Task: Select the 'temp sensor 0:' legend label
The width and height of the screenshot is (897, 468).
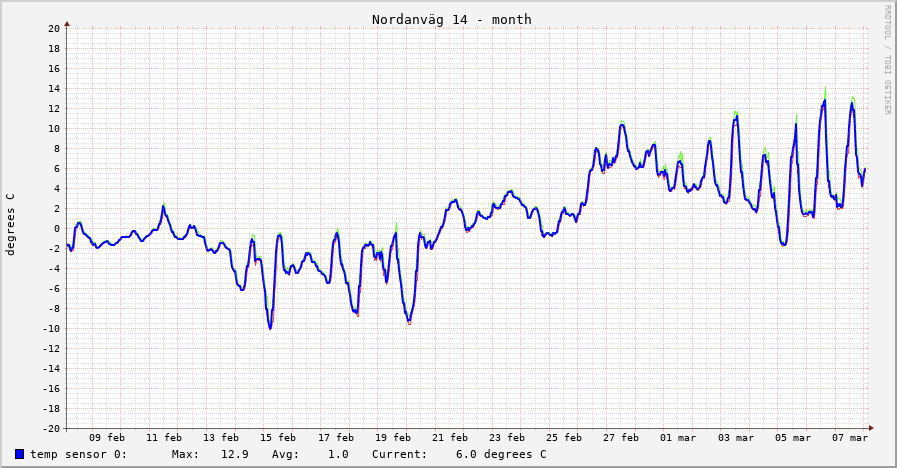Action: pyautogui.click(x=79, y=454)
